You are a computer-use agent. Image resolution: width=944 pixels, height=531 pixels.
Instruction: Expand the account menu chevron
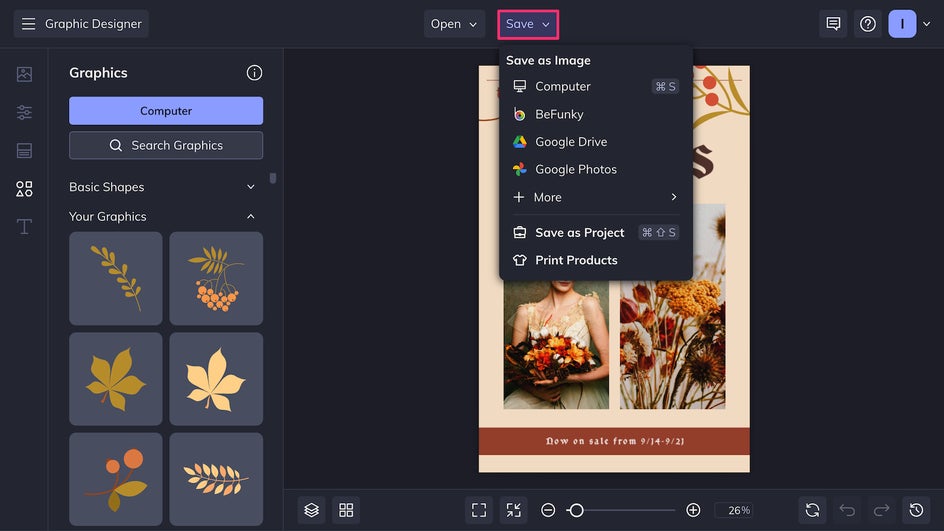[927, 24]
